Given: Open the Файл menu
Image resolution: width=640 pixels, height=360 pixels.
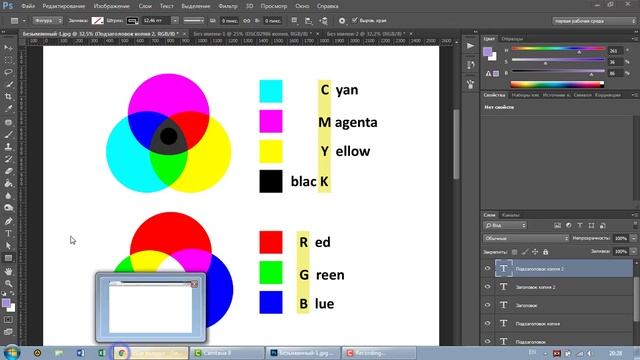Looking at the screenshot, I should pyautogui.click(x=28, y=6).
